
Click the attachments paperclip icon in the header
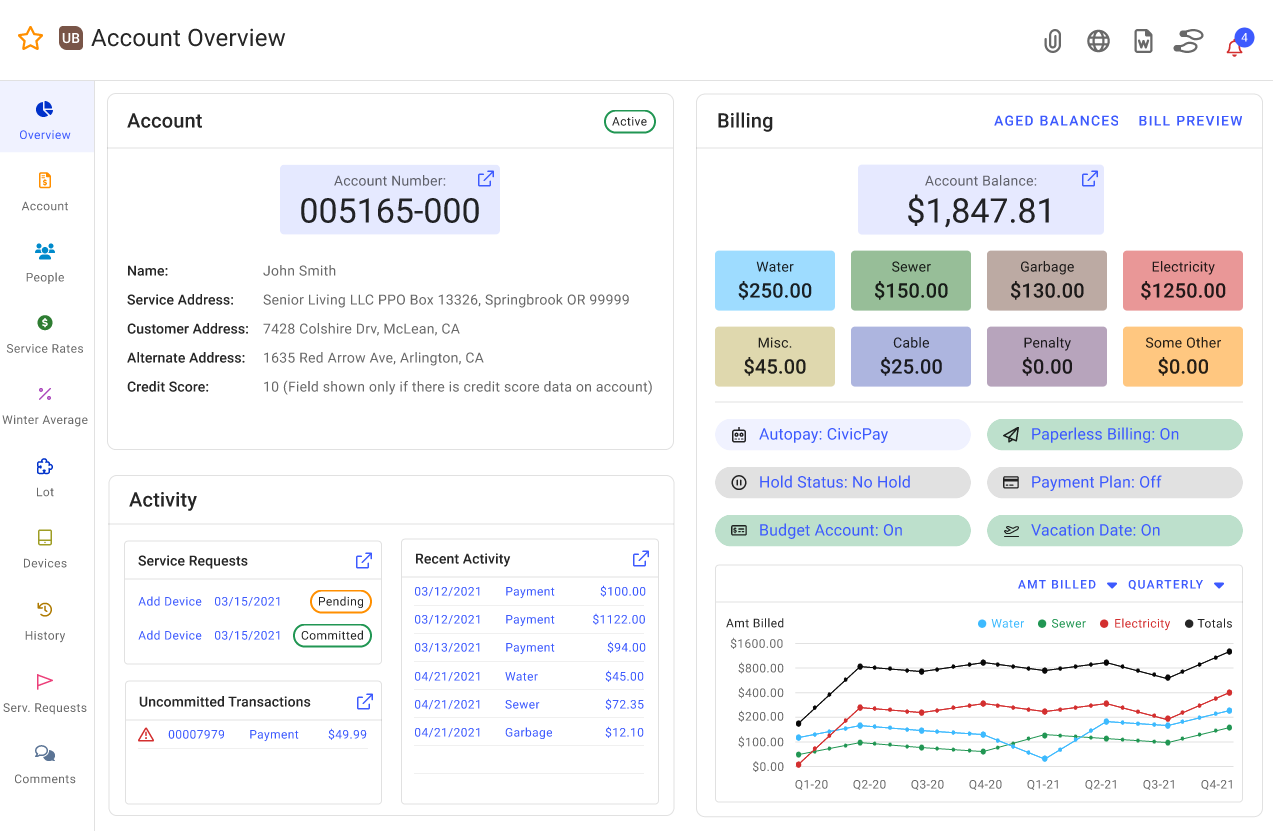(x=1052, y=41)
